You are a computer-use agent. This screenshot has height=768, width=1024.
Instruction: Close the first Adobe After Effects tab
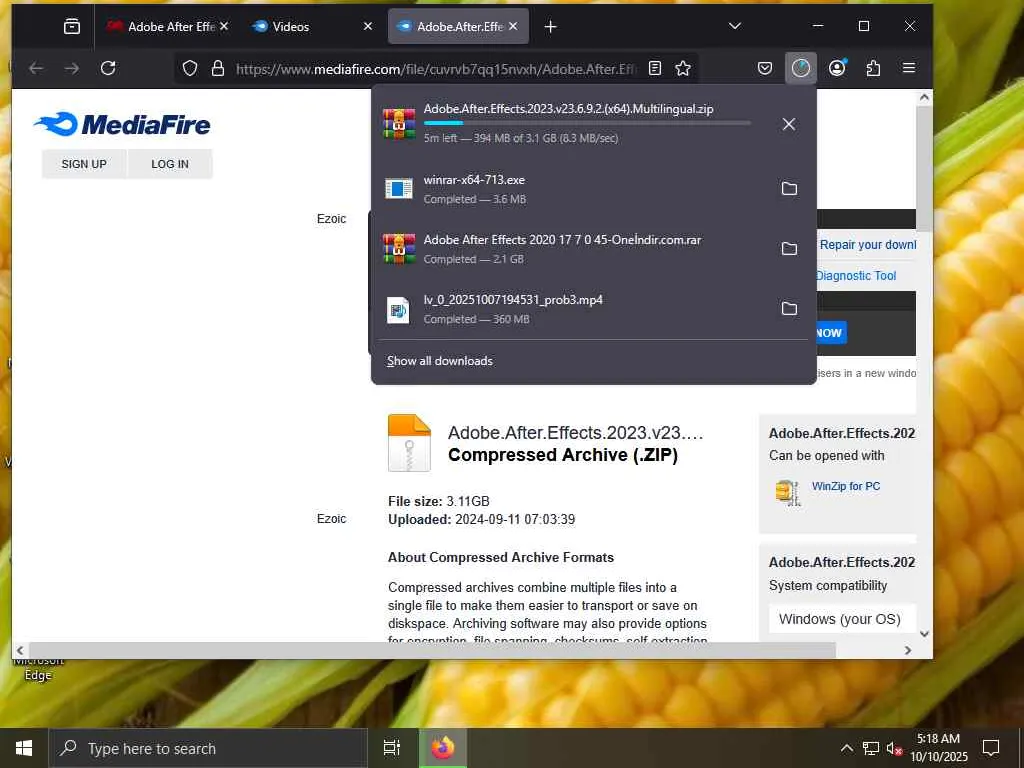tap(224, 27)
